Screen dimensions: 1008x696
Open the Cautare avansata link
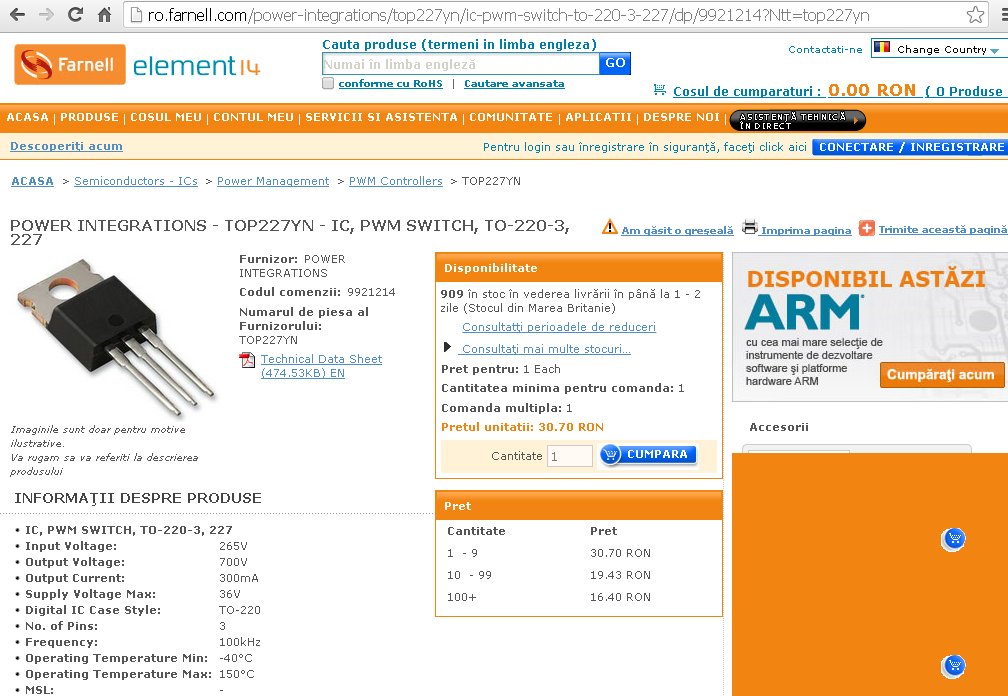click(514, 84)
